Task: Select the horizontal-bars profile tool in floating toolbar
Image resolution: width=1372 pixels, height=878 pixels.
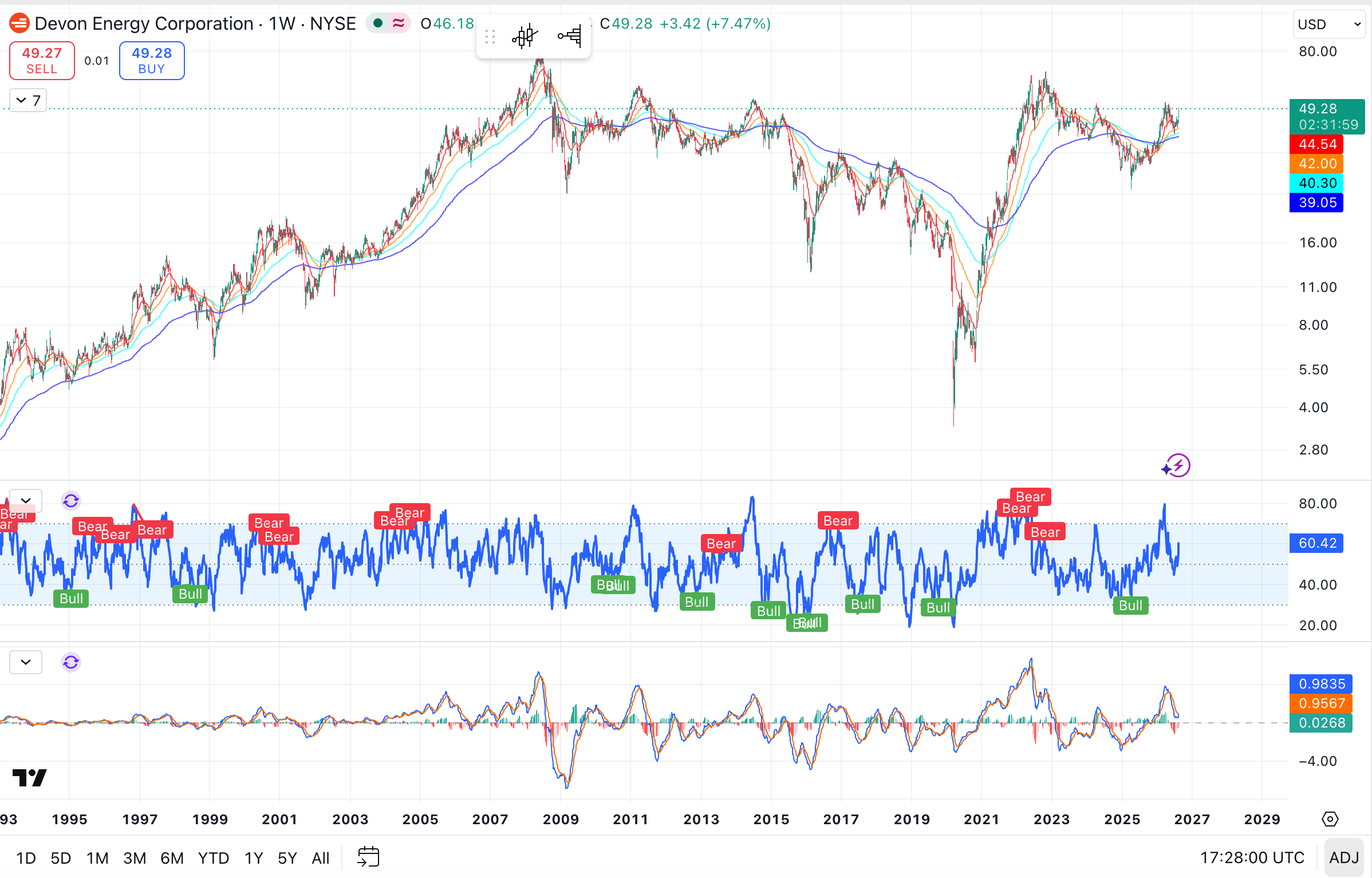Action: pos(570,37)
